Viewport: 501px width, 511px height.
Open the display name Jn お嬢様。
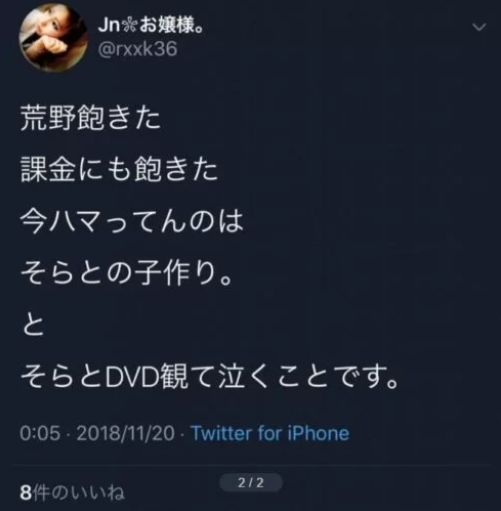pos(151,26)
